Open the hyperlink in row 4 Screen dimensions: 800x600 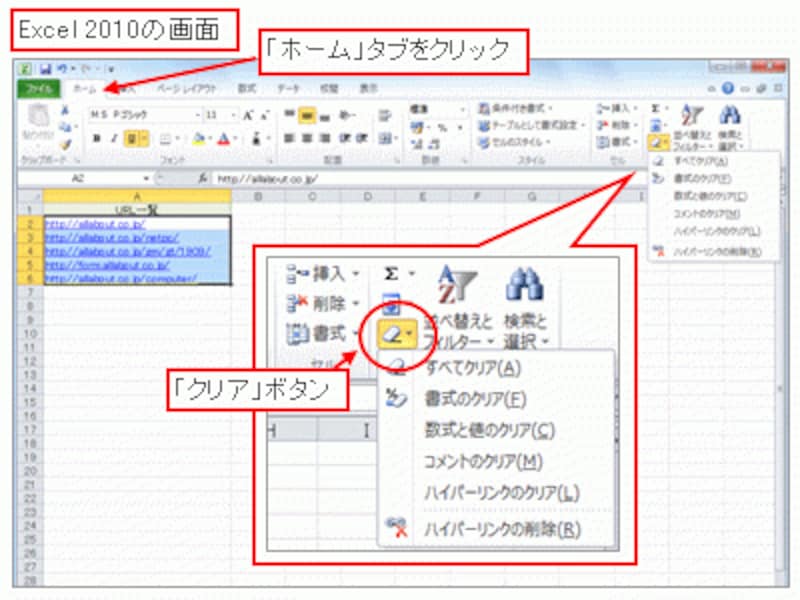point(128,252)
